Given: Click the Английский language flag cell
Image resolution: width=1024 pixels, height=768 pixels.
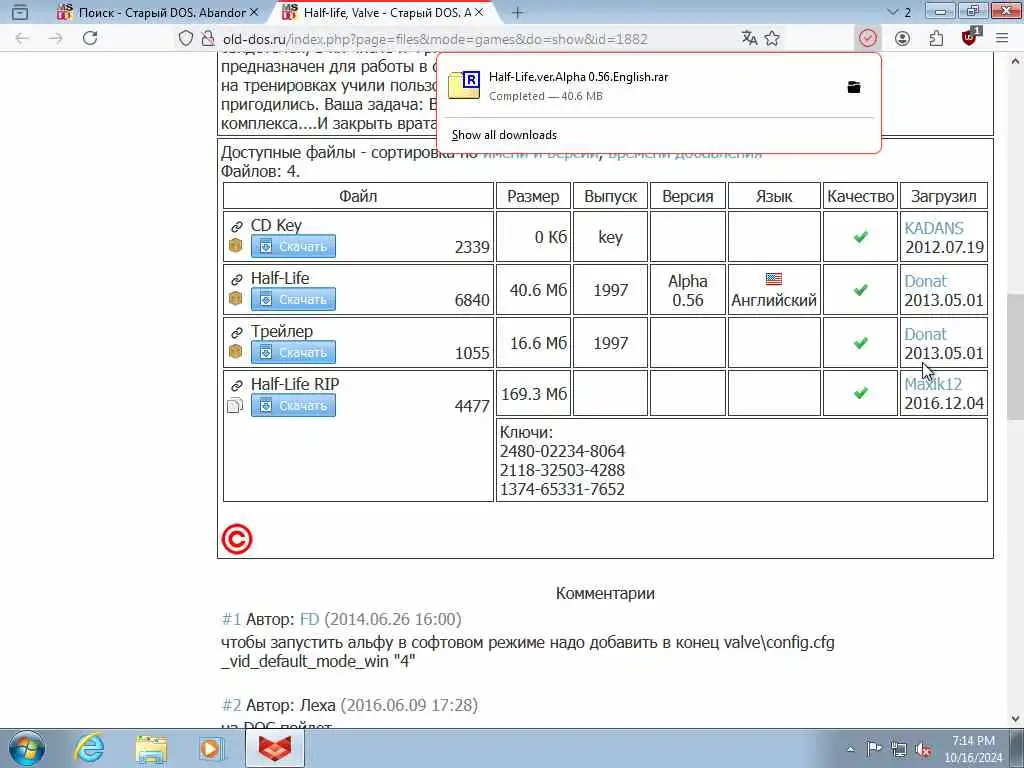Looking at the screenshot, I should 774,290.
